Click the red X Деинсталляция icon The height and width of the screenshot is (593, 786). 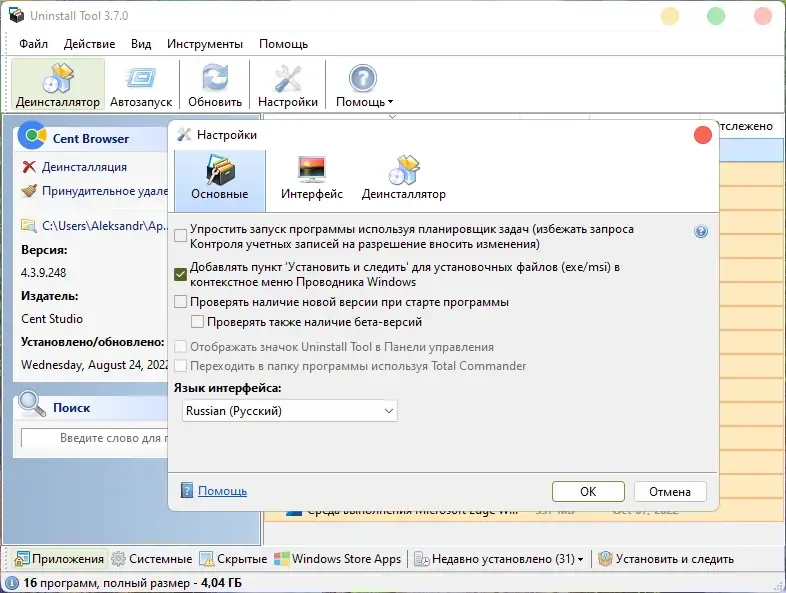pos(29,167)
